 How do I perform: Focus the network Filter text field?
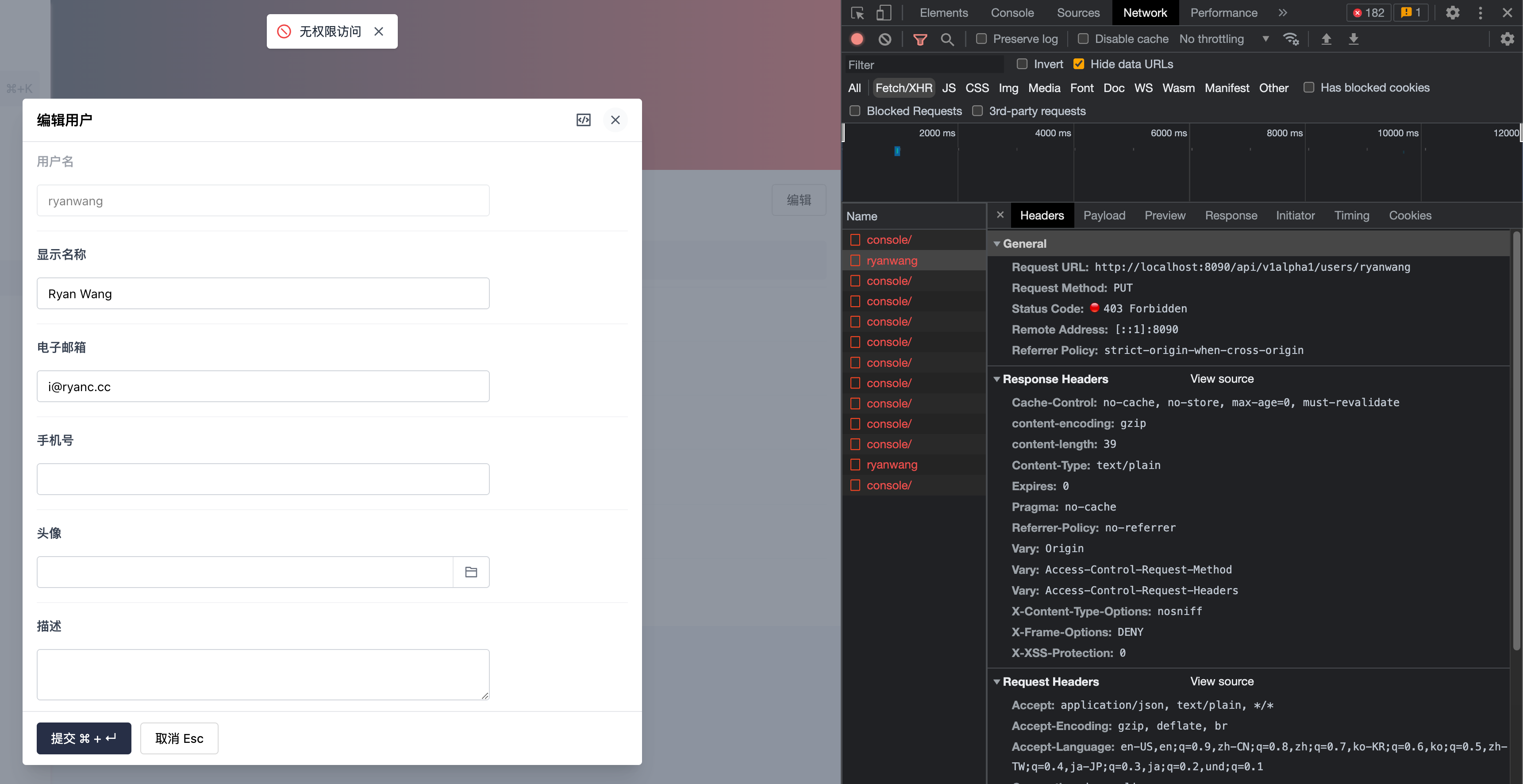tap(925, 65)
